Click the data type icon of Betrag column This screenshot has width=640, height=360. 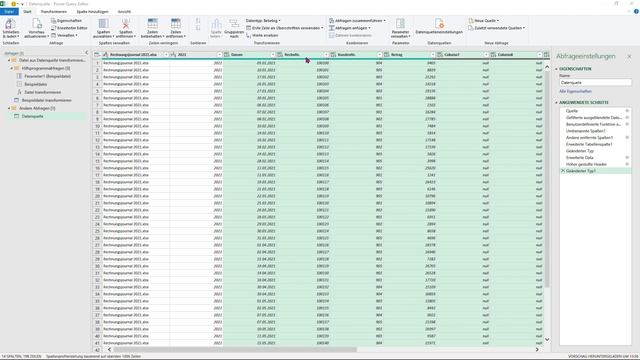387,55
